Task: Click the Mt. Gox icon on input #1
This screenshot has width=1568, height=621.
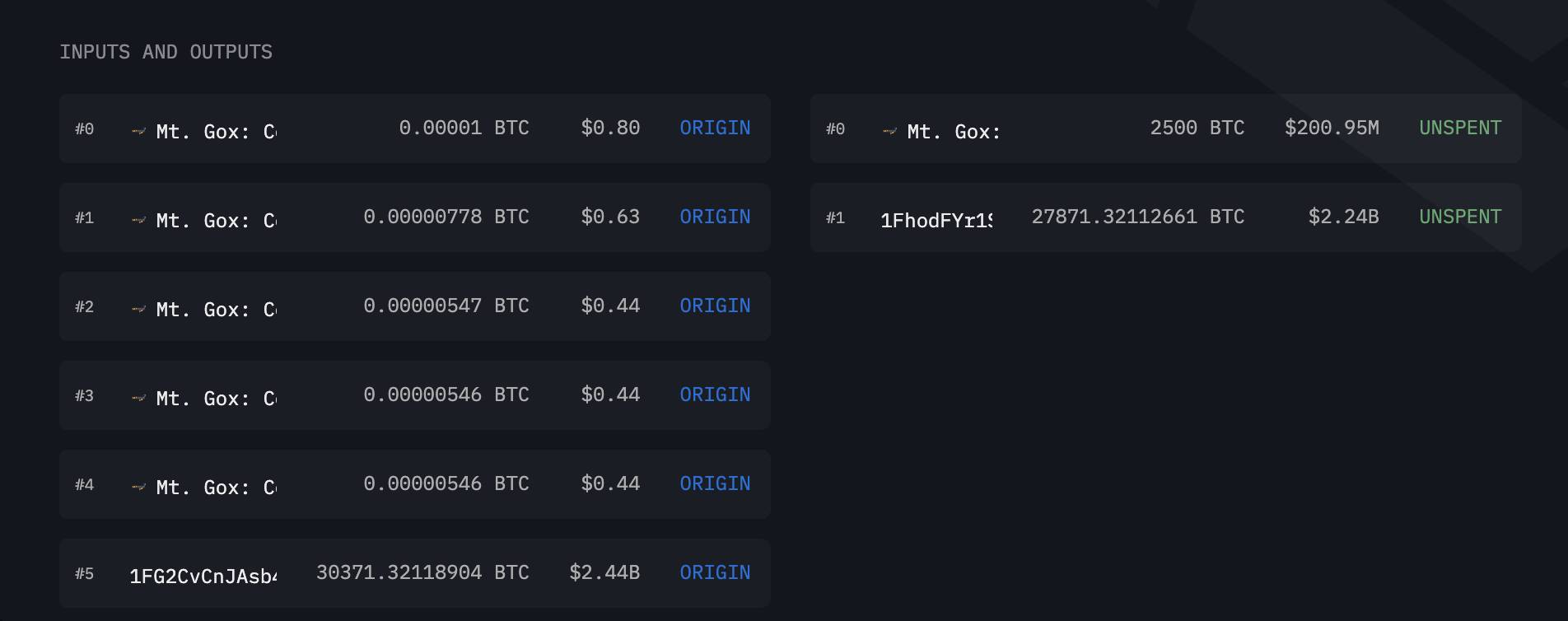Action: click(x=138, y=220)
